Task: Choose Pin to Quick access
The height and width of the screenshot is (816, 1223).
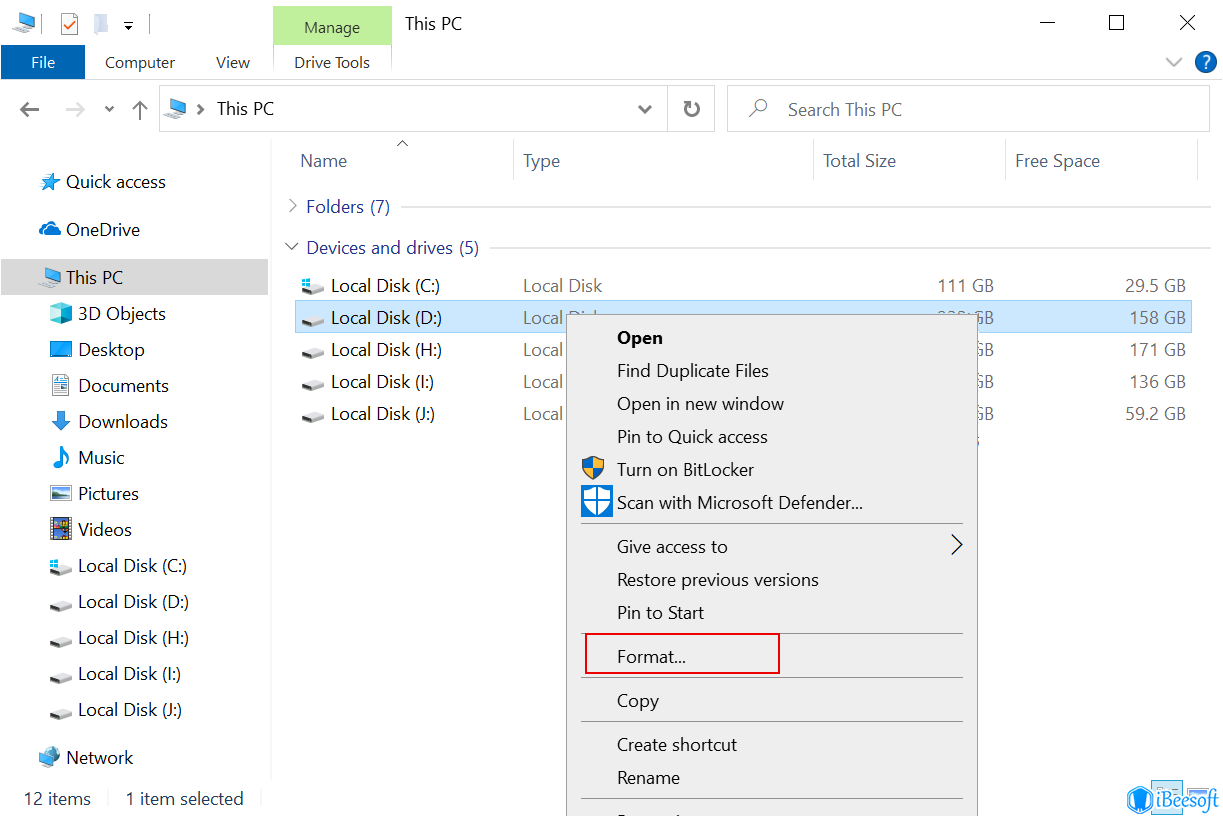Action: coord(692,437)
